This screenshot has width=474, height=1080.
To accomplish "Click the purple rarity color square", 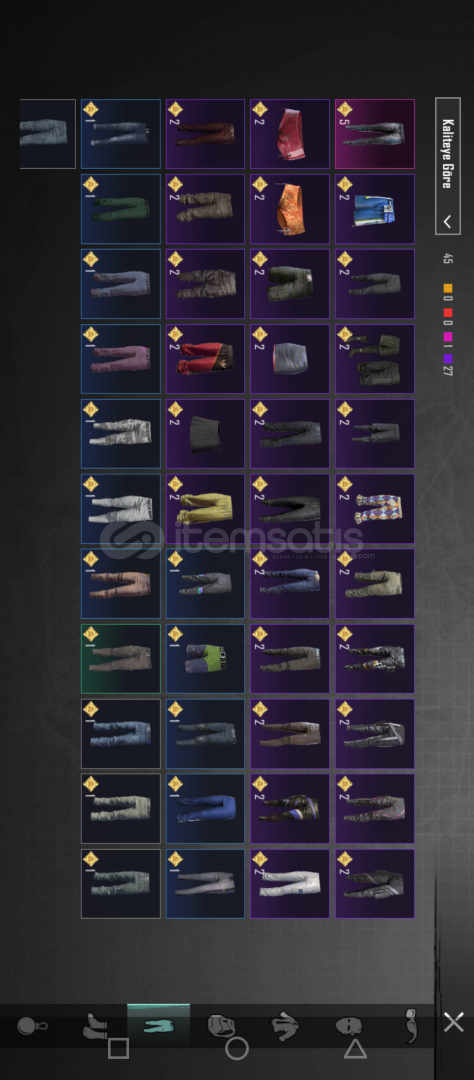I will (x=448, y=358).
